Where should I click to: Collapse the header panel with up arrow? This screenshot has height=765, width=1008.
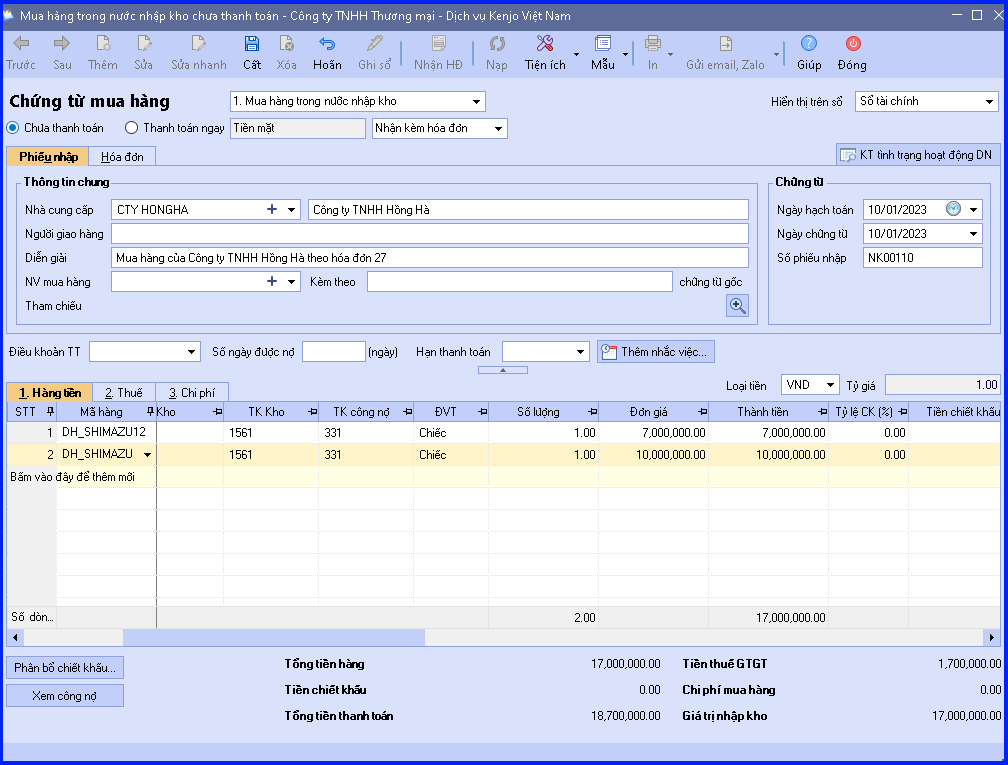503,370
